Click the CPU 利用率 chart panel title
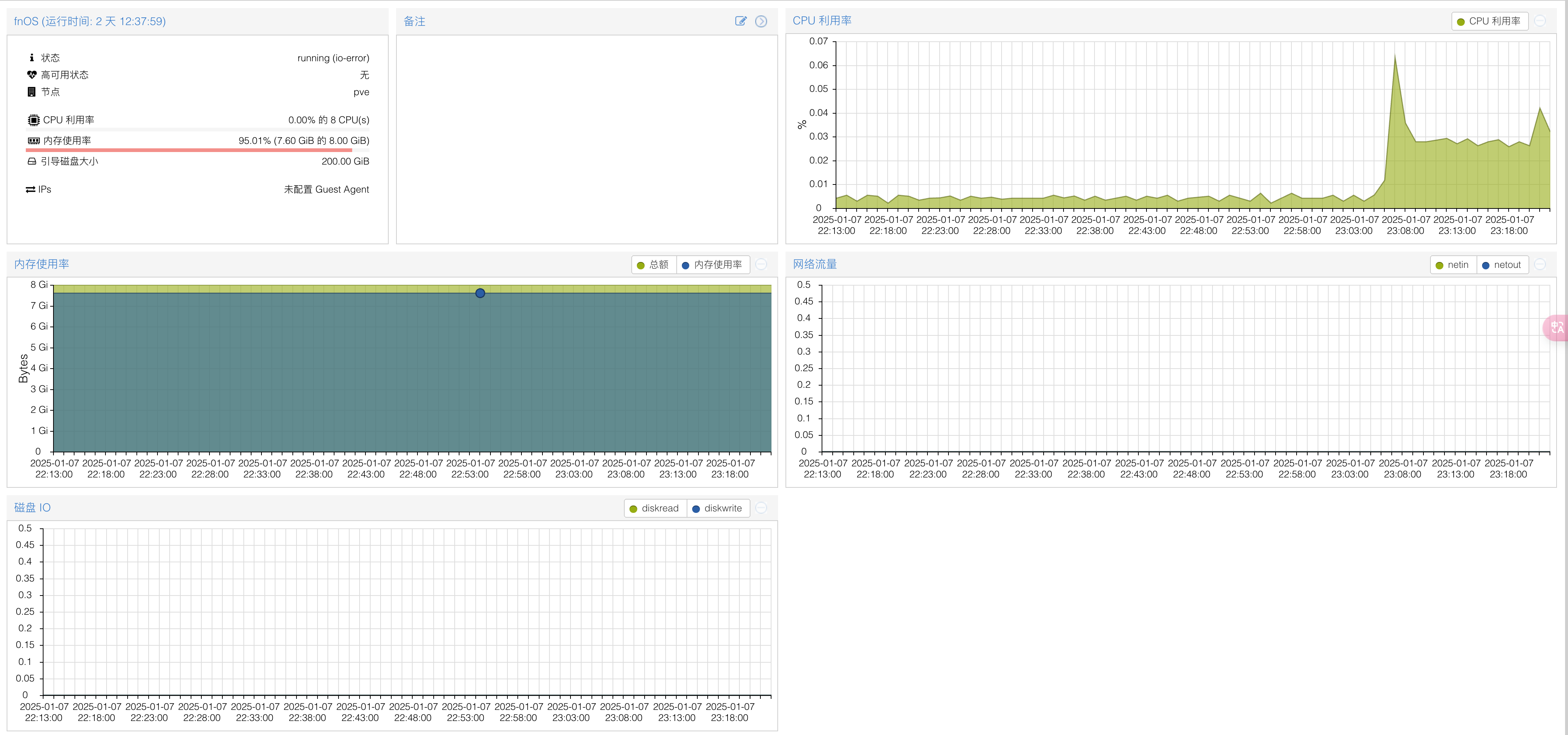The image size is (1568, 735). (x=822, y=21)
